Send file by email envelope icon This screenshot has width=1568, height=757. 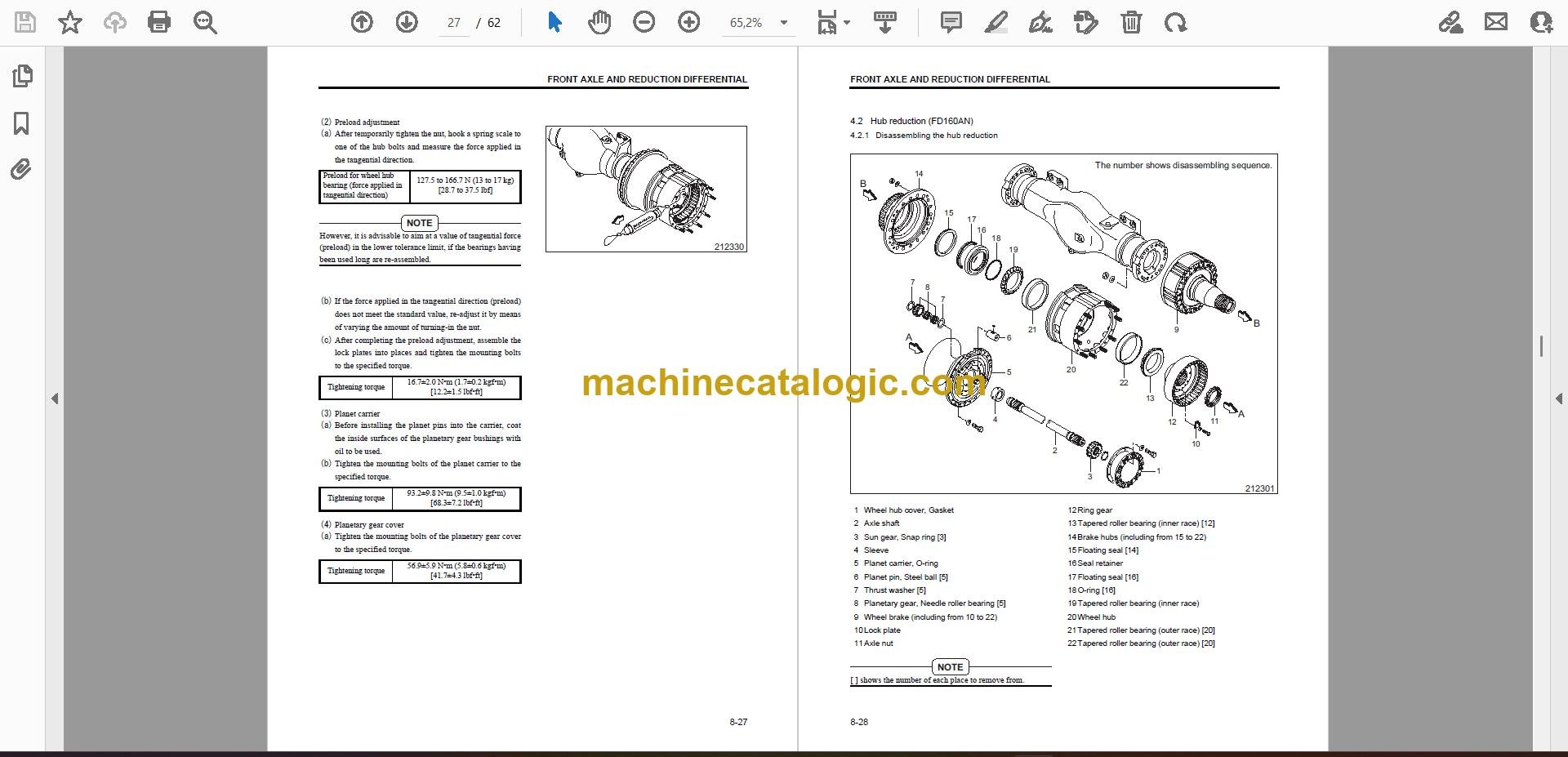1496,22
